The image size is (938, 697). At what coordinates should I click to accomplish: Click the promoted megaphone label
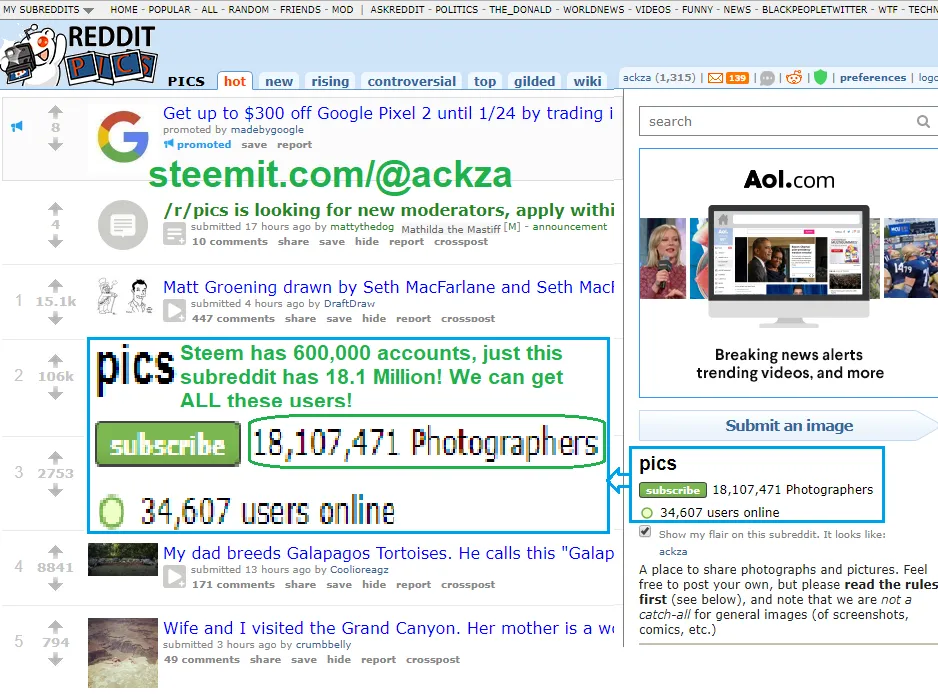[x=197, y=144]
